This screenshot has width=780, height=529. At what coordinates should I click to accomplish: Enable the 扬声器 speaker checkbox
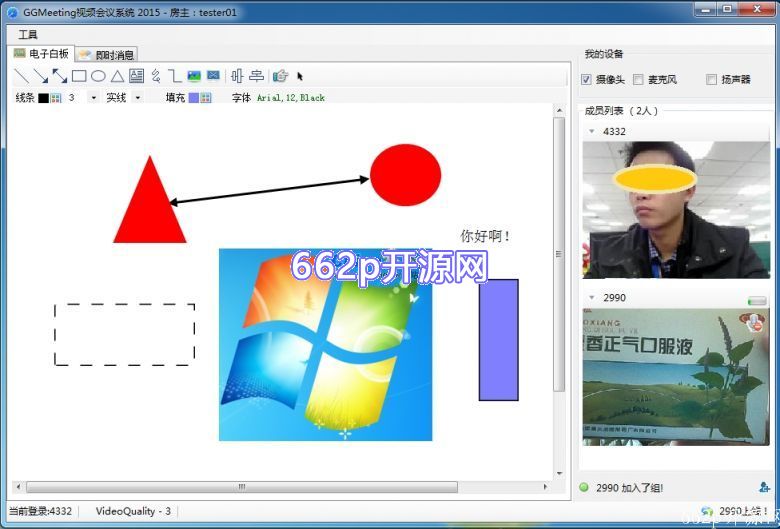click(712, 80)
